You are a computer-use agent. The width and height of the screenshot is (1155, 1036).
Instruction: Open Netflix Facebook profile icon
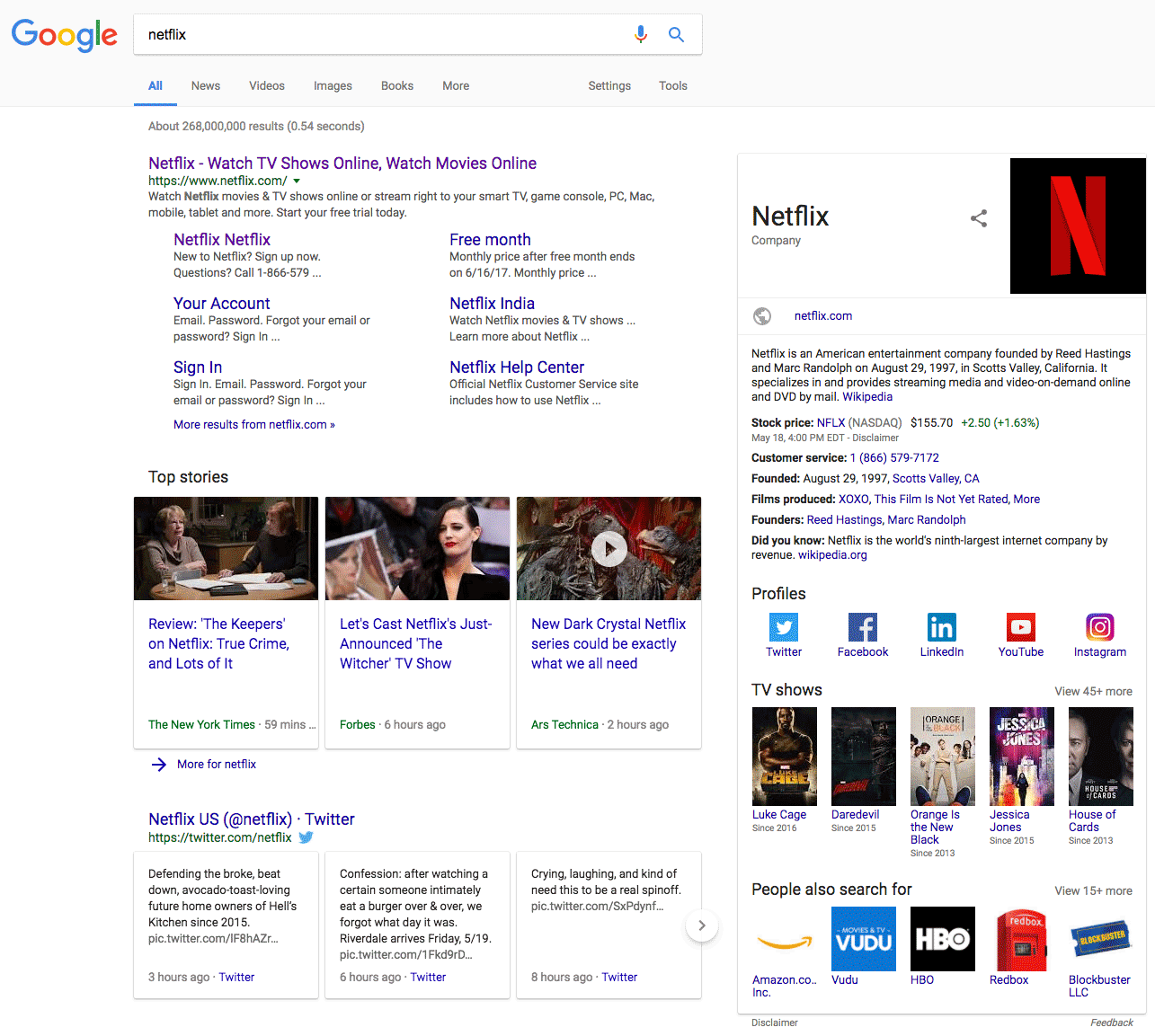click(x=863, y=627)
